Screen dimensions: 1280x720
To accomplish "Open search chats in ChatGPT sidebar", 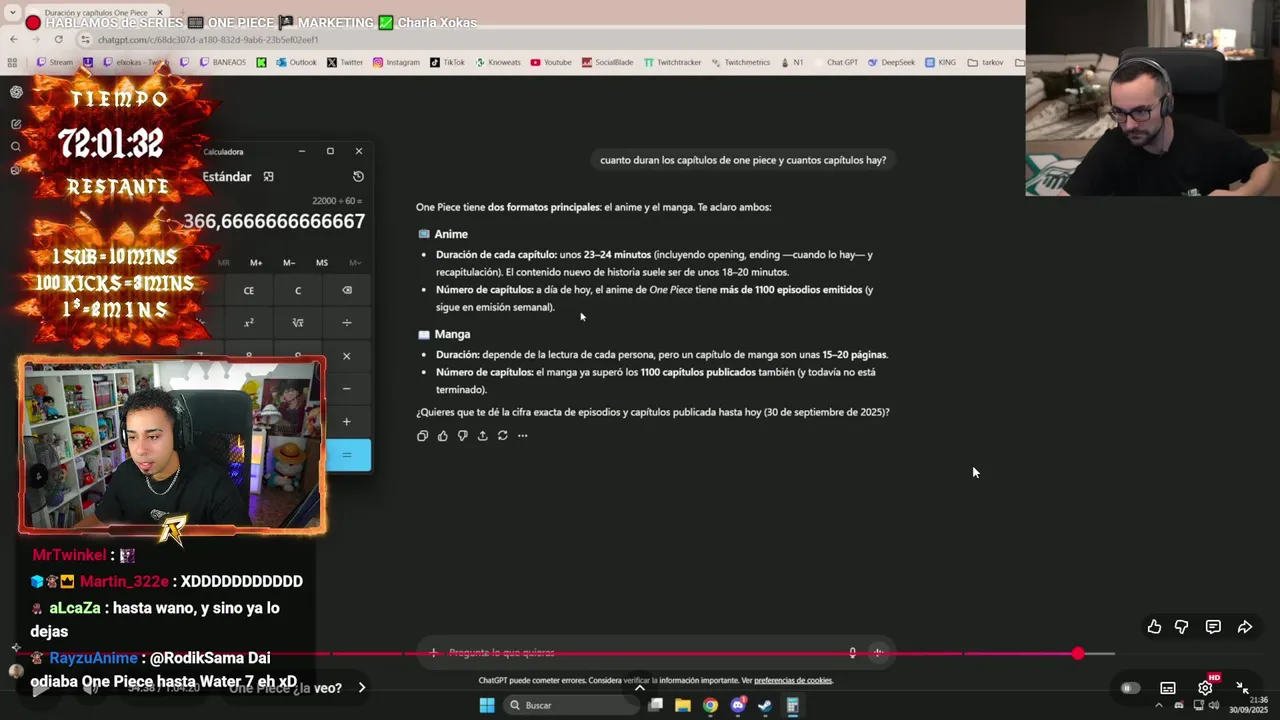I will tap(16, 147).
